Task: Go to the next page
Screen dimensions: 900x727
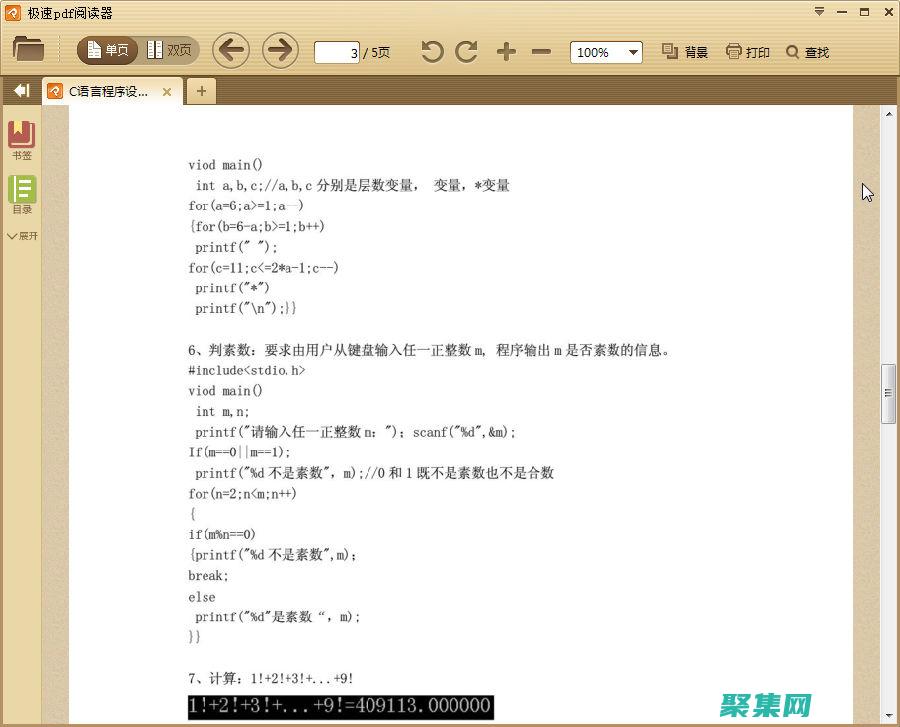Action: click(x=280, y=51)
